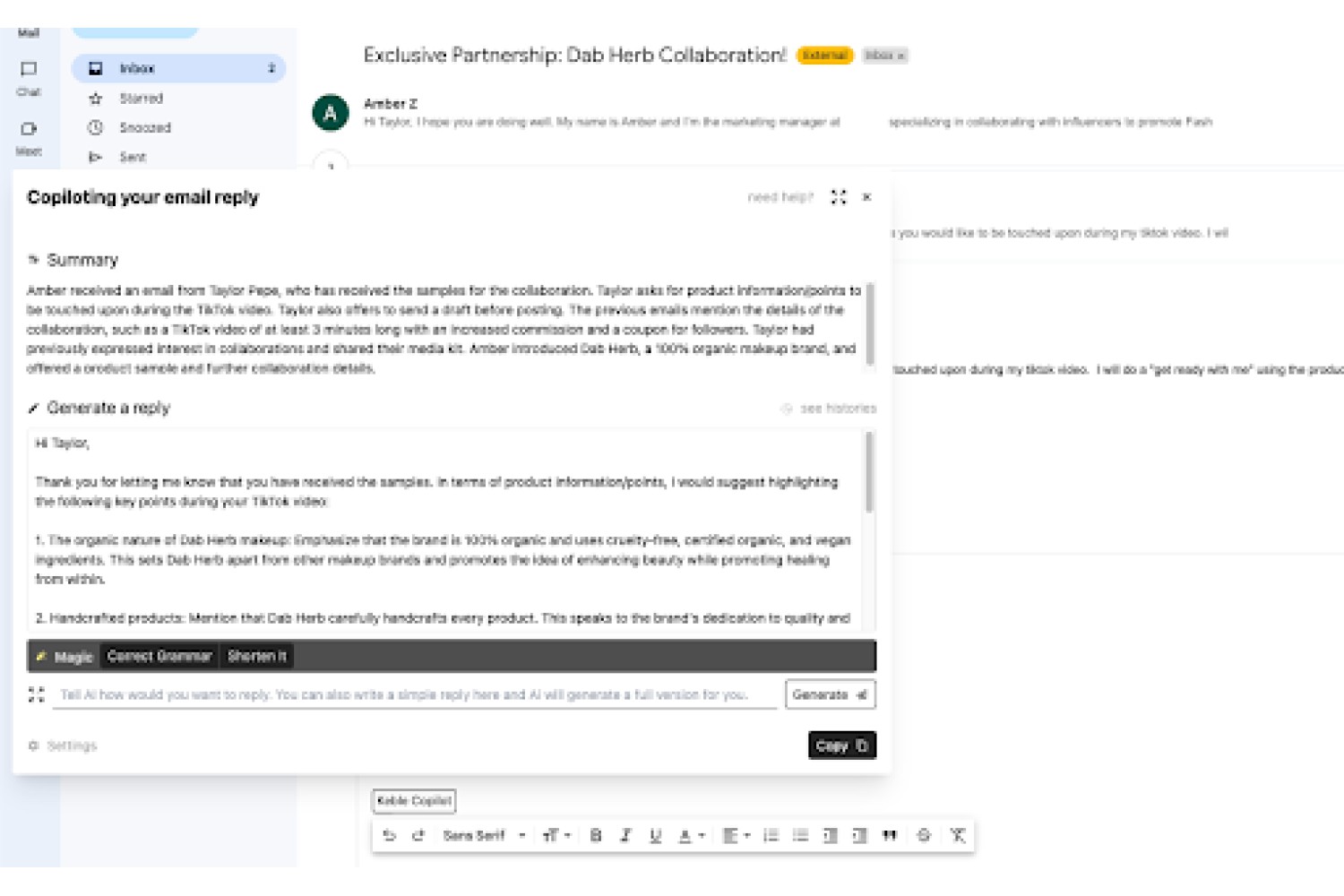Click the Generate a reply pencil icon

tap(34, 409)
